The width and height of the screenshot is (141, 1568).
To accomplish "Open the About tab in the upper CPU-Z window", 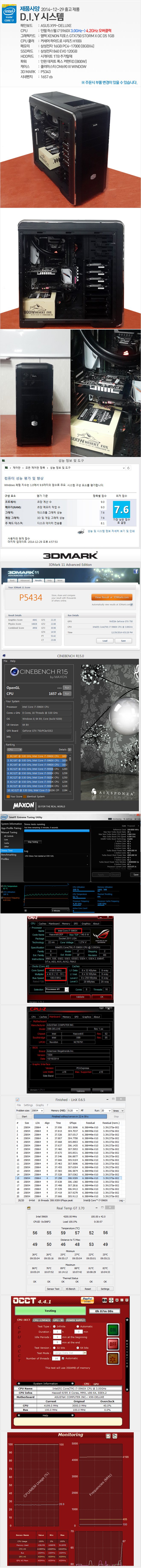I will (96, 923).
